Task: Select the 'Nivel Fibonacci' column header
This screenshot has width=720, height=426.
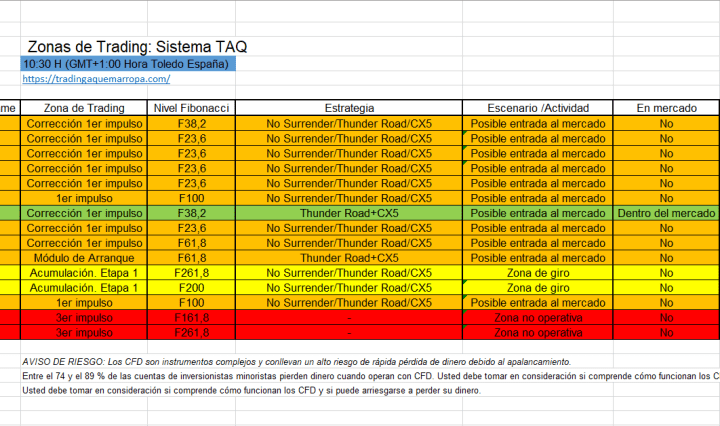Action: point(191,108)
